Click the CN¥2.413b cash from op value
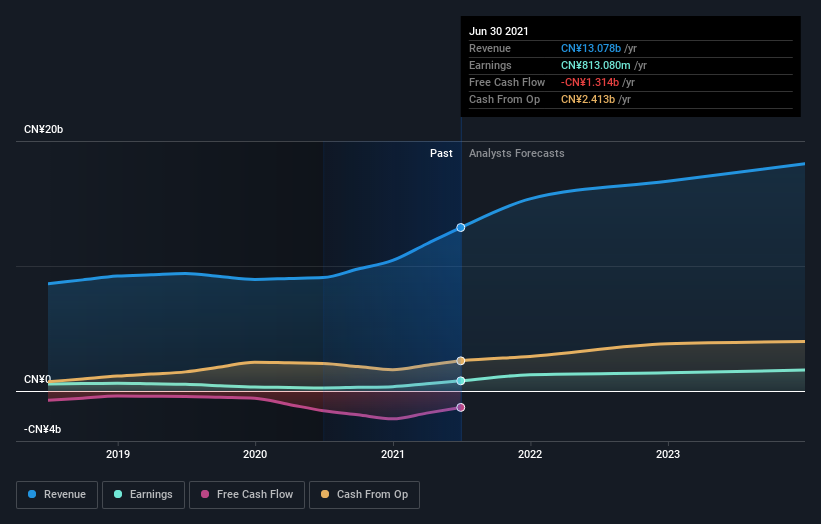Screen dimensions: 821x524 point(588,99)
